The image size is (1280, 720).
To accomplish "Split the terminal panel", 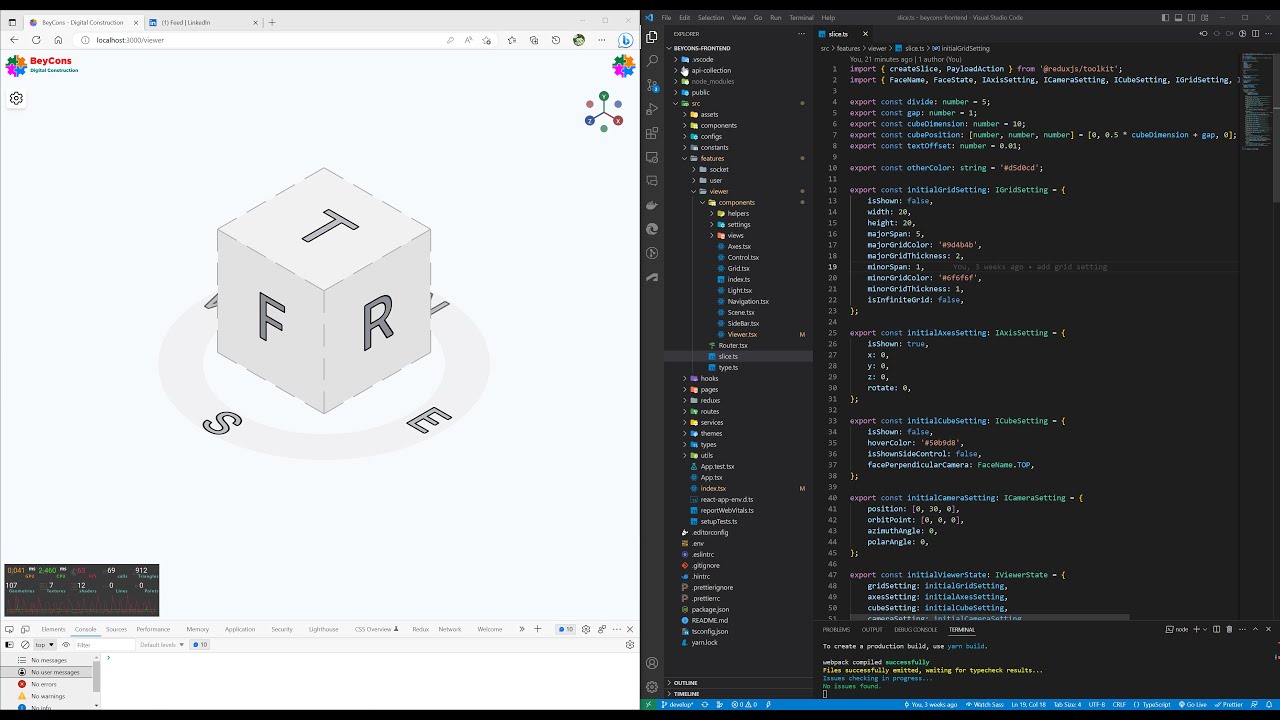I will pos(1216,629).
